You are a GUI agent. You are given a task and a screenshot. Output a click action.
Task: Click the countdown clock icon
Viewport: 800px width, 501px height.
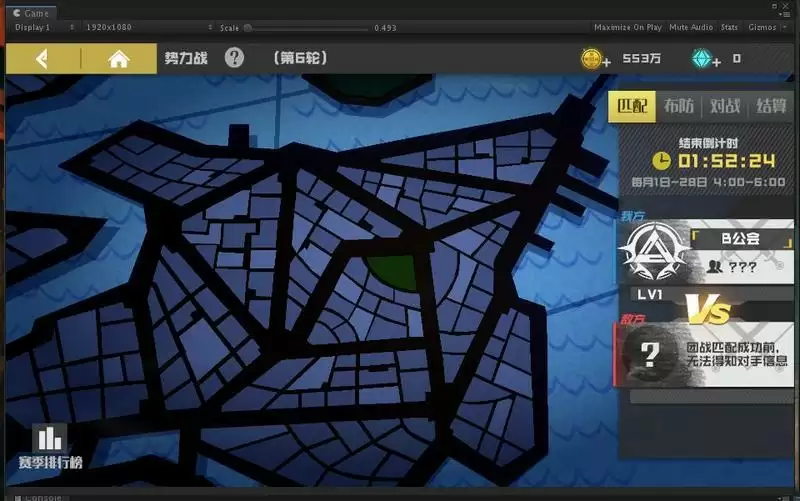pyautogui.click(x=662, y=160)
